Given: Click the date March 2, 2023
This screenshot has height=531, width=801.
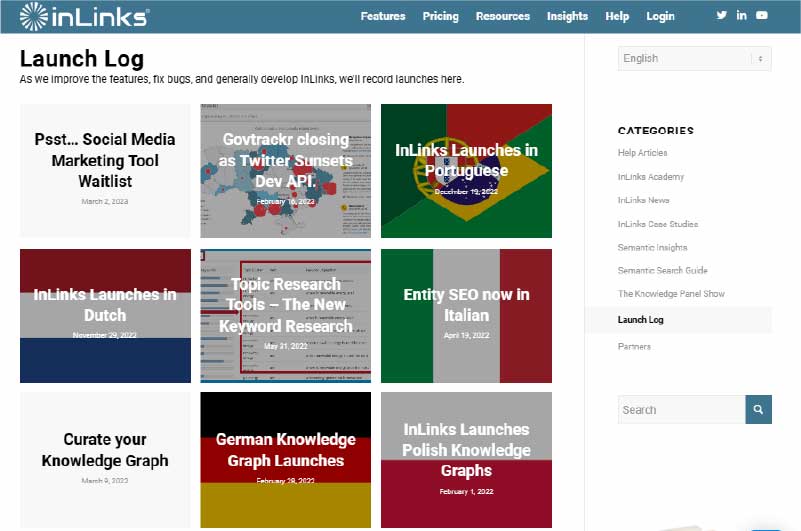Looking at the screenshot, I should pos(105,201).
